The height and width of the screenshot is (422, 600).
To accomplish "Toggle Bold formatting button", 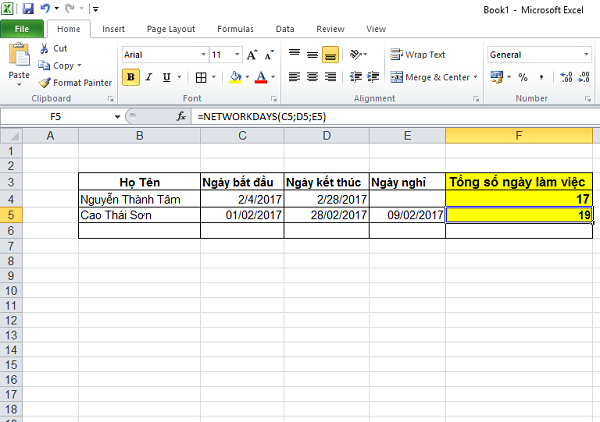I will coord(132,77).
